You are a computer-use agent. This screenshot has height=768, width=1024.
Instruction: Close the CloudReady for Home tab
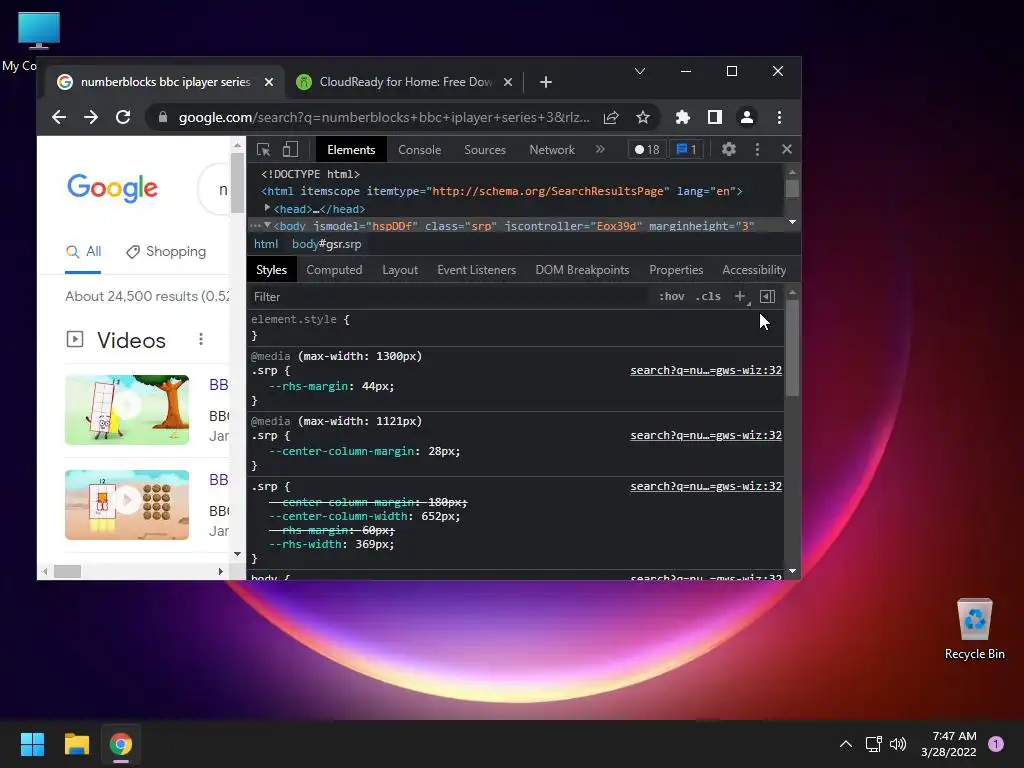point(508,82)
